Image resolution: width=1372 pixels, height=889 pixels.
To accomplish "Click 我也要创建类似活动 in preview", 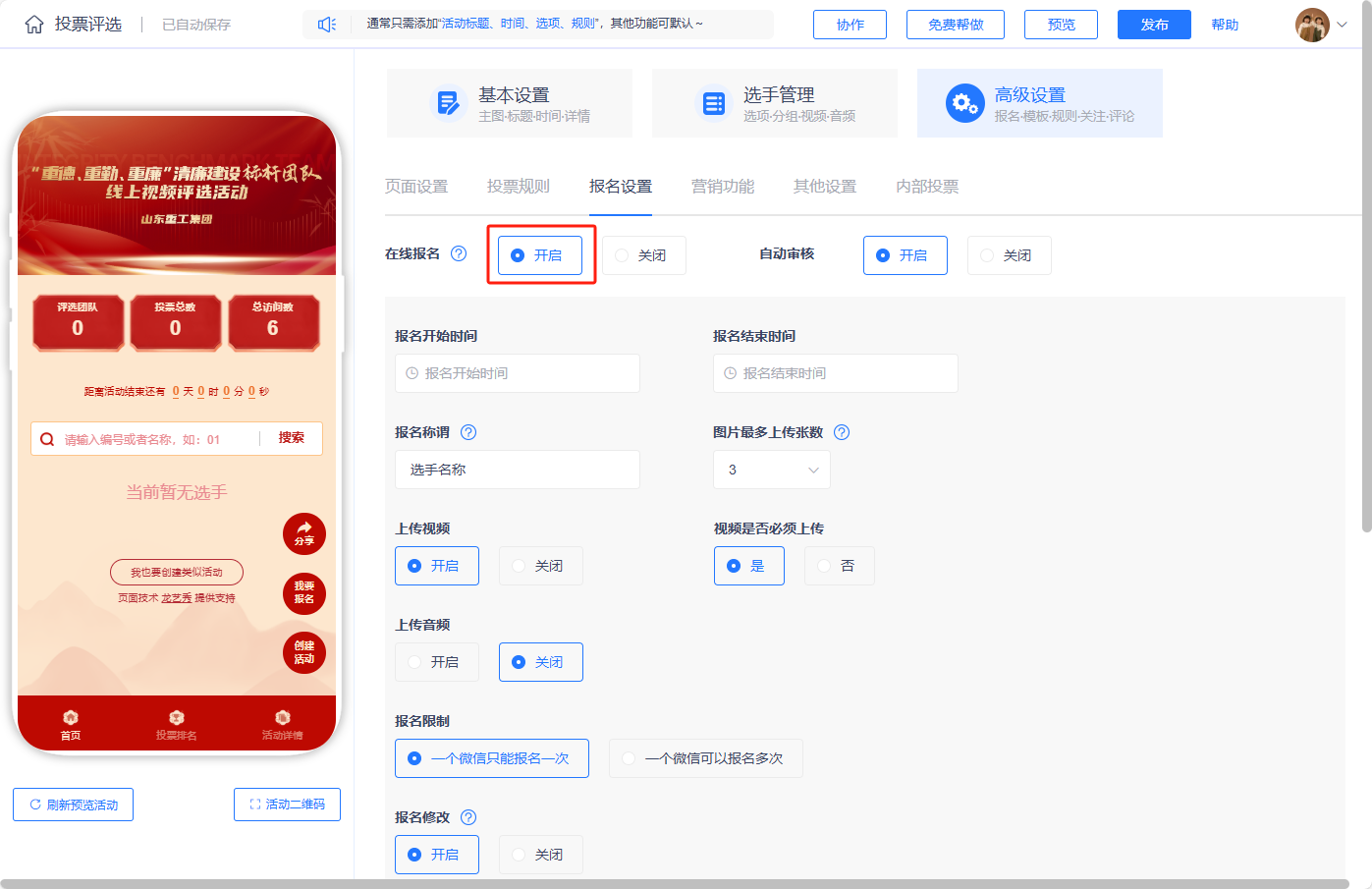I will point(177,572).
